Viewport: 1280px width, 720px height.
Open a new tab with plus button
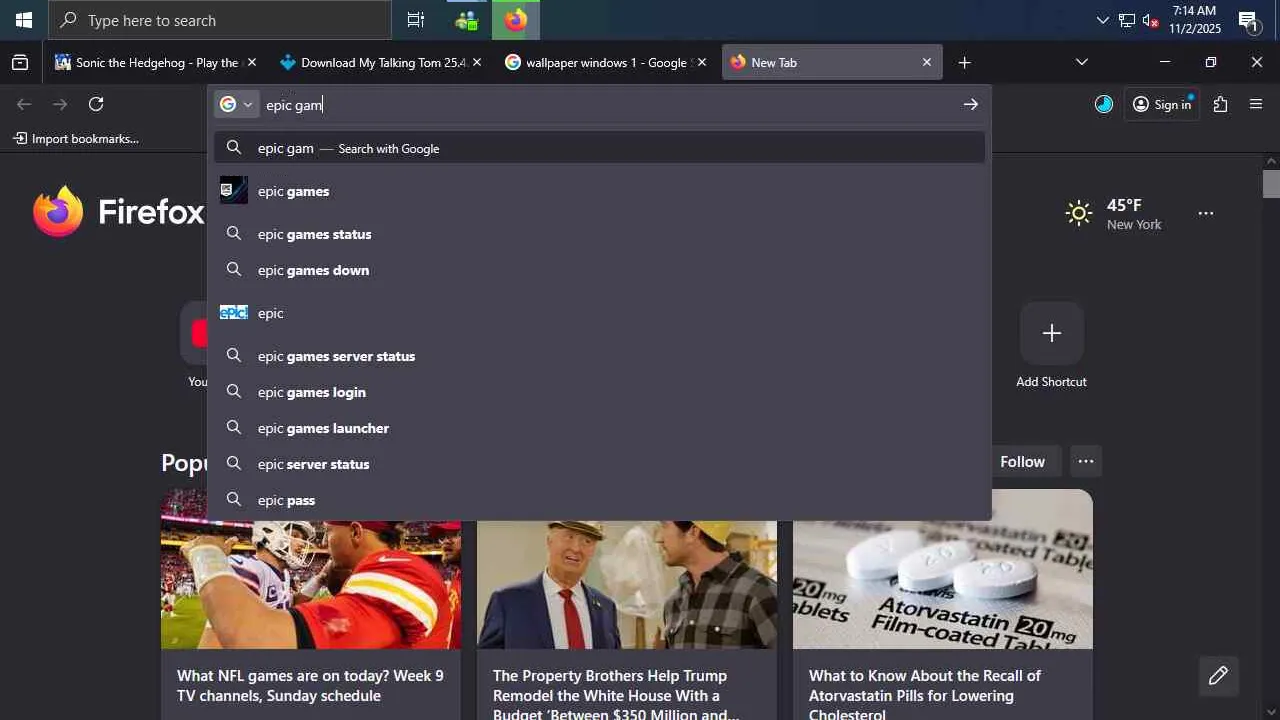coord(964,62)
